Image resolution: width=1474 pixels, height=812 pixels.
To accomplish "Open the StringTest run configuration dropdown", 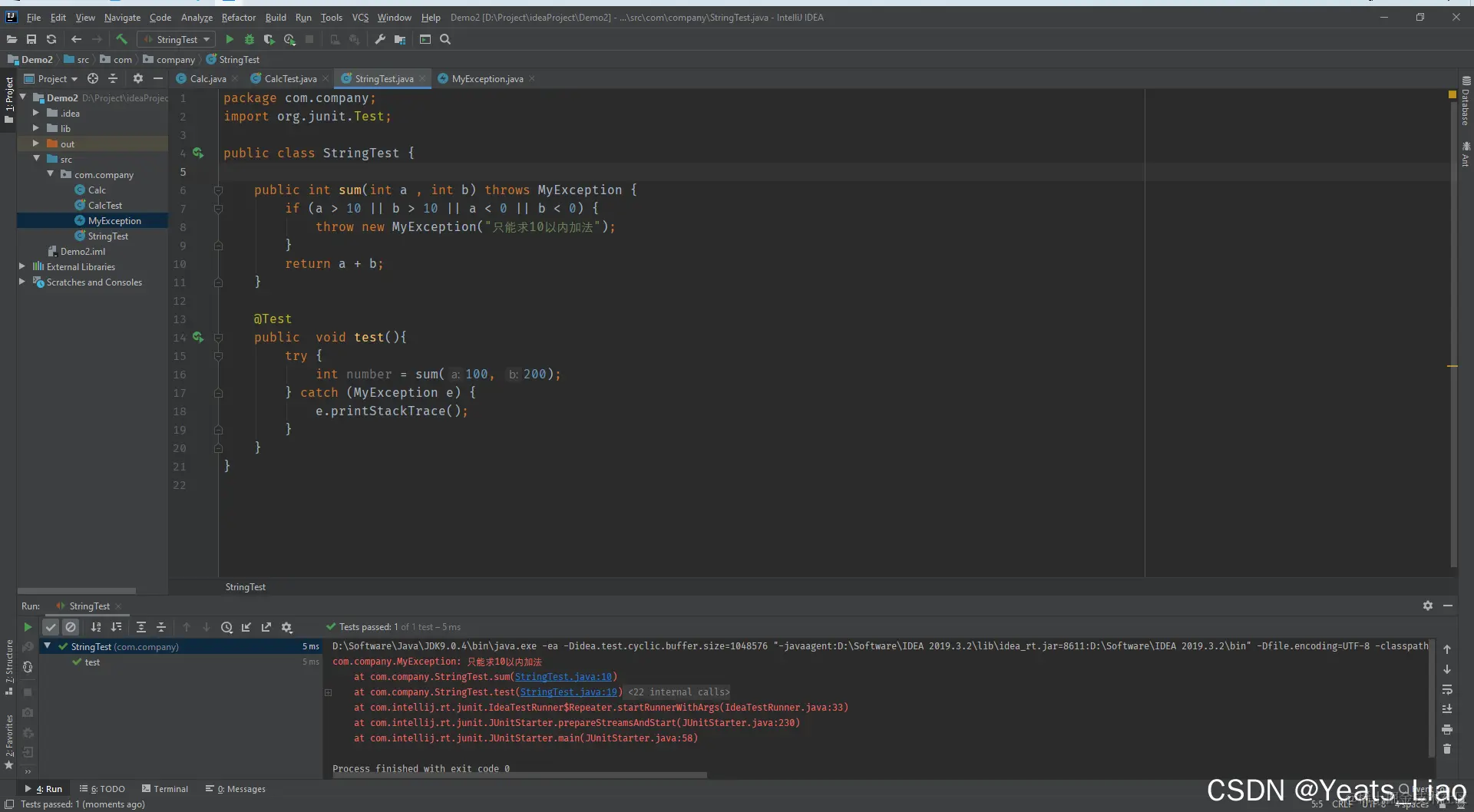I will 177,39.
